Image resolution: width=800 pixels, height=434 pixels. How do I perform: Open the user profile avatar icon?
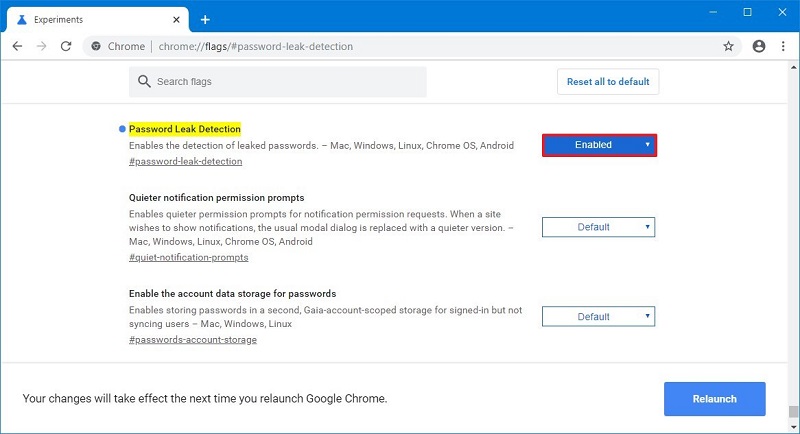[759, 46]
